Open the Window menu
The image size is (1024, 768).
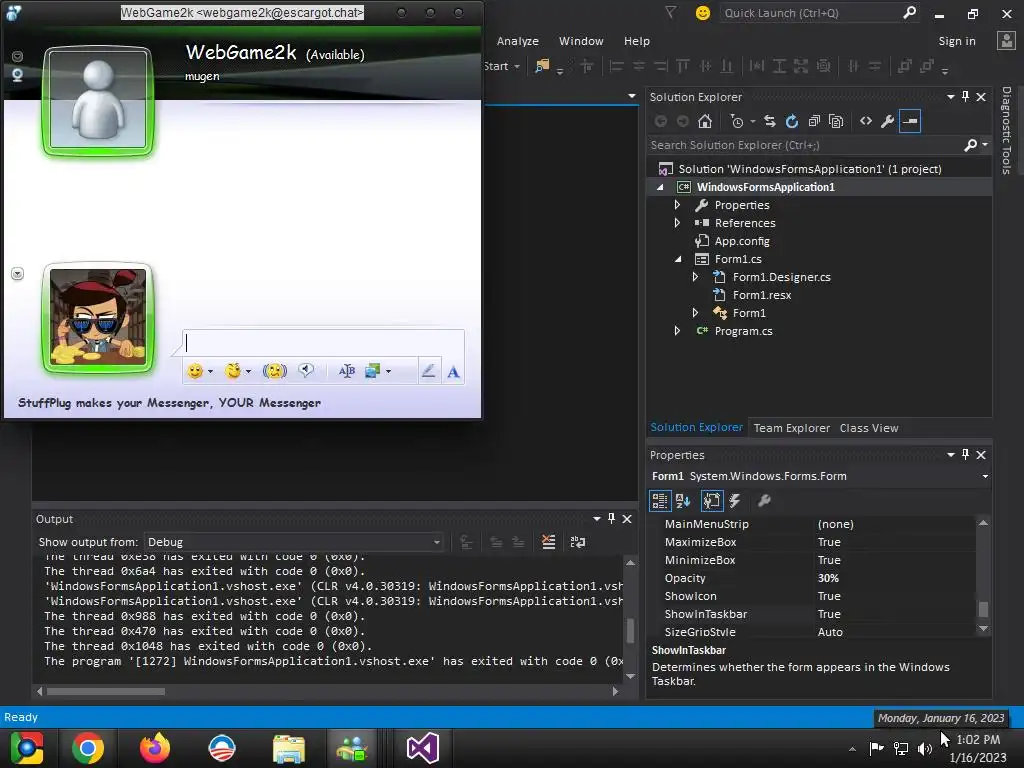pos(581,41)
